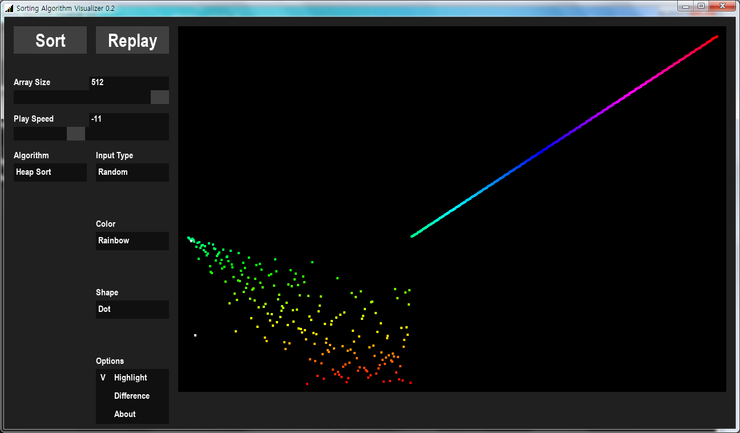
Task: Click the Replay button
Action: (132, 40)
